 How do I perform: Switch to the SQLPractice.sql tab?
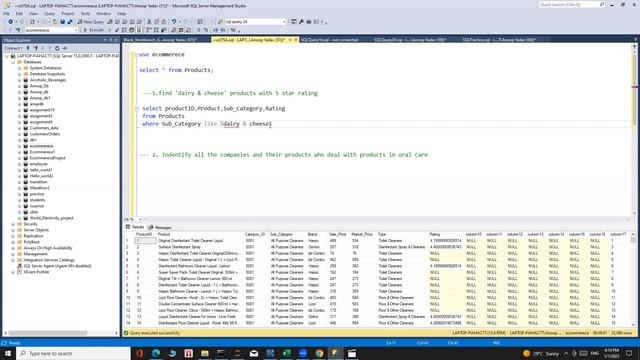tap(499, 40)
